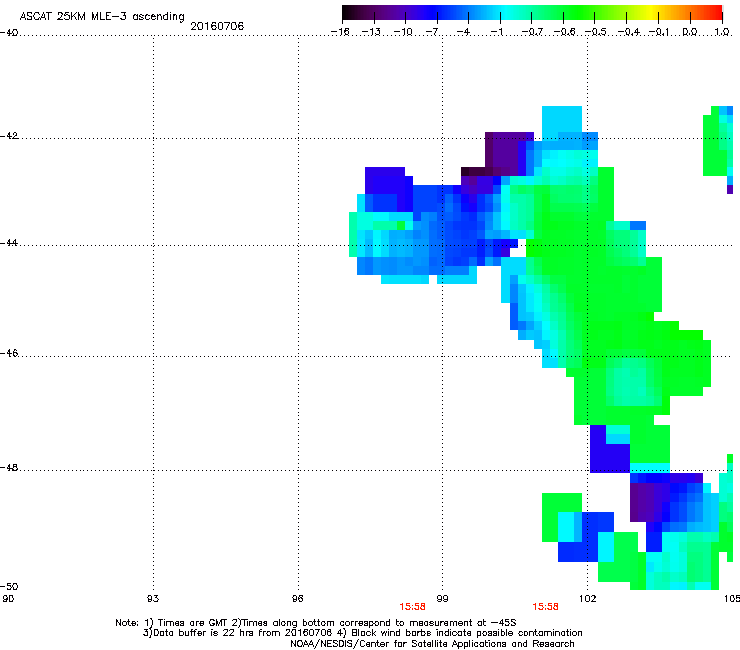Click the red "15:58" time beside the 99 label
This screenshot has height=650, width=740.
click(412, 607)
